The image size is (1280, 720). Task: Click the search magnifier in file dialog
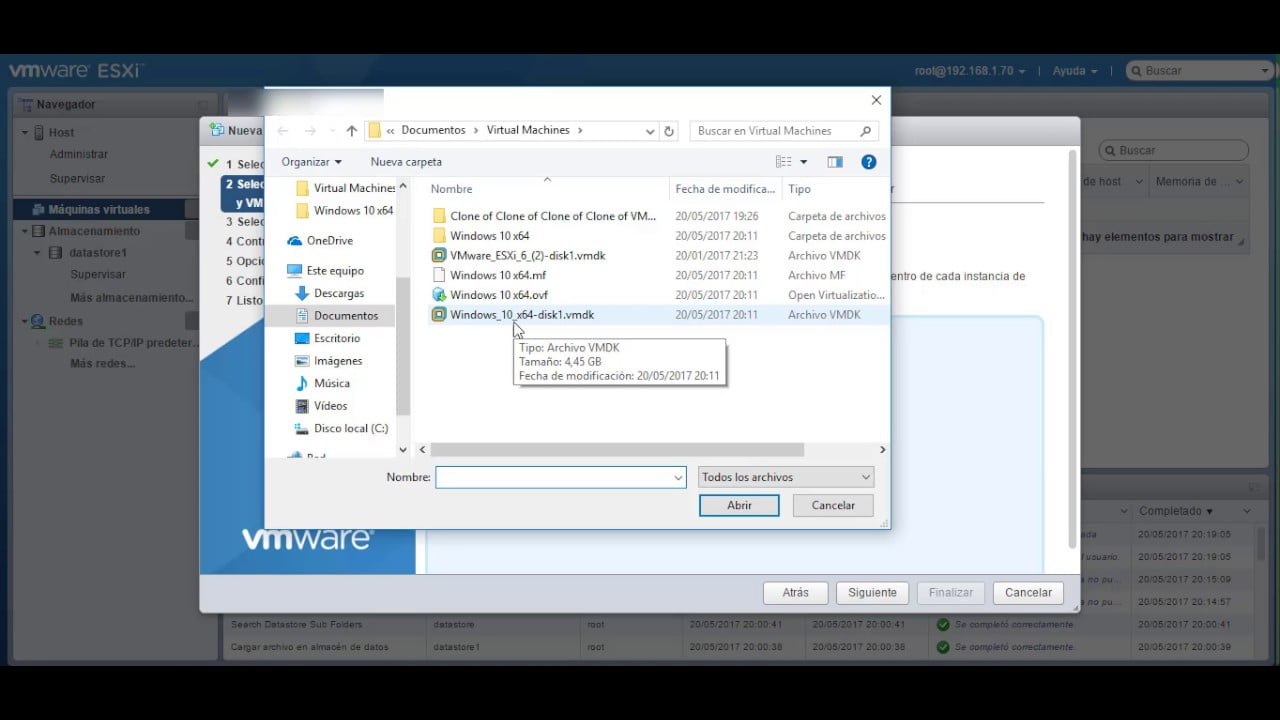pyautogui.click(x=866, y=131)
